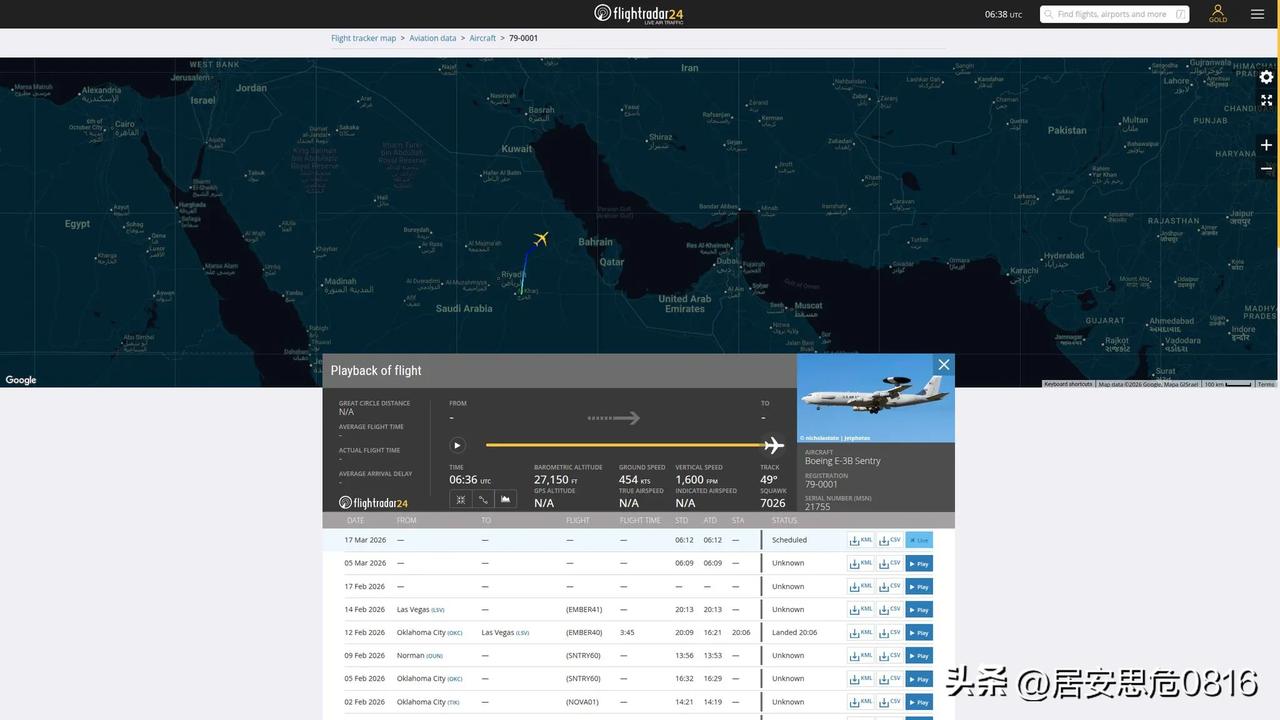Click EMBER41 flight callsign

584,609
